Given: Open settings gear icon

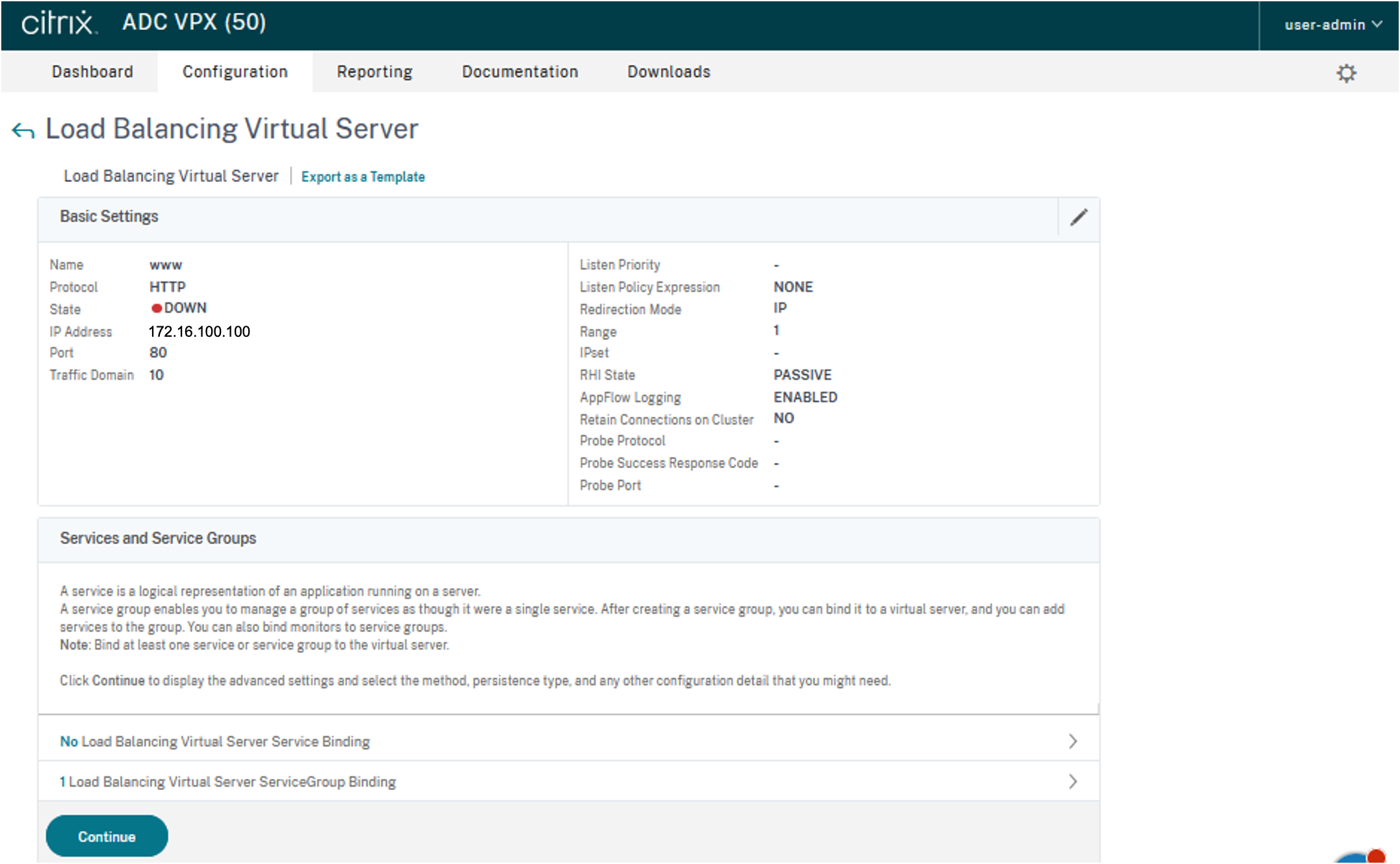Looking at the screenshot, I should (x=1346, y=73).
